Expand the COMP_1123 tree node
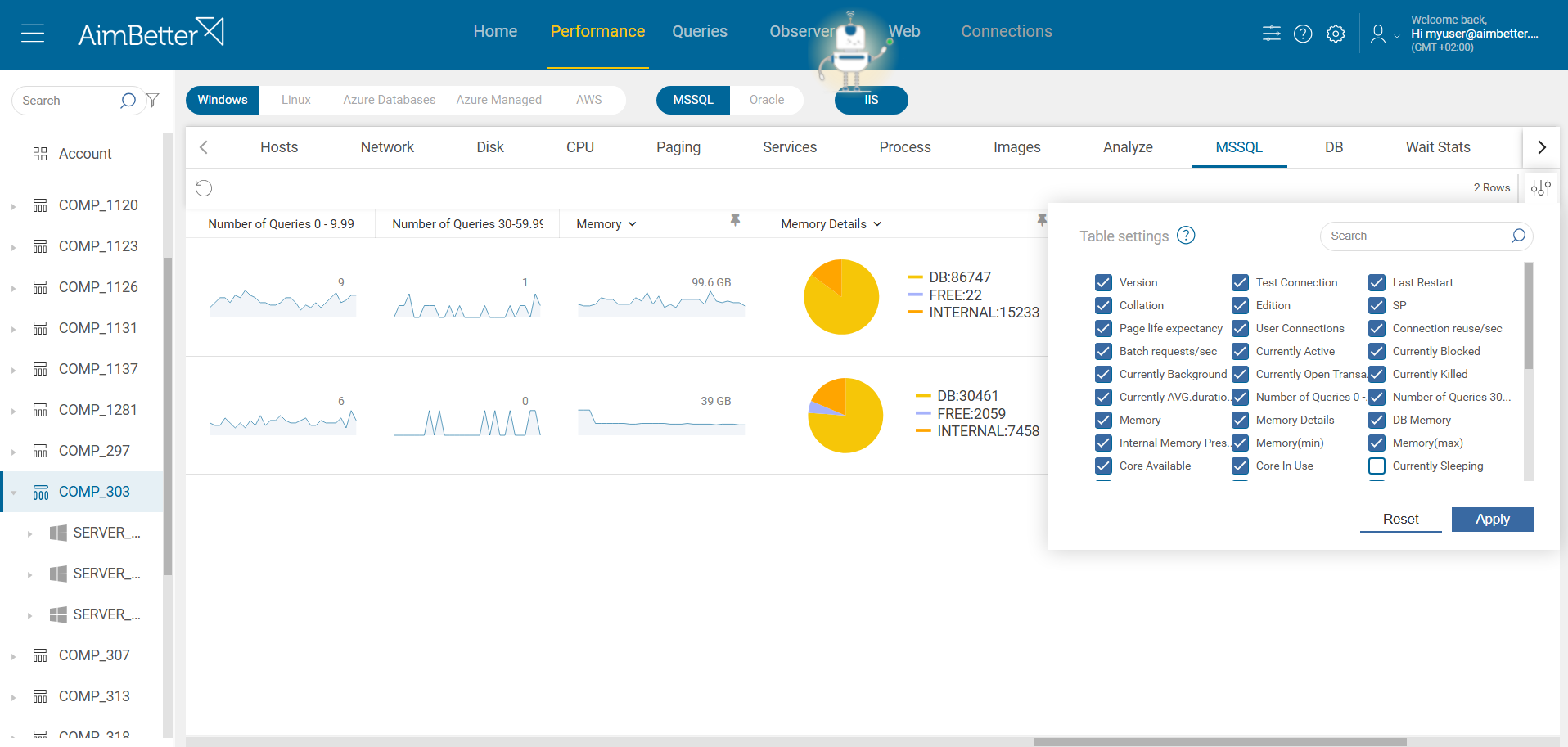The width and height of the screenshot is (1568, 747). [x=13, y=247]
